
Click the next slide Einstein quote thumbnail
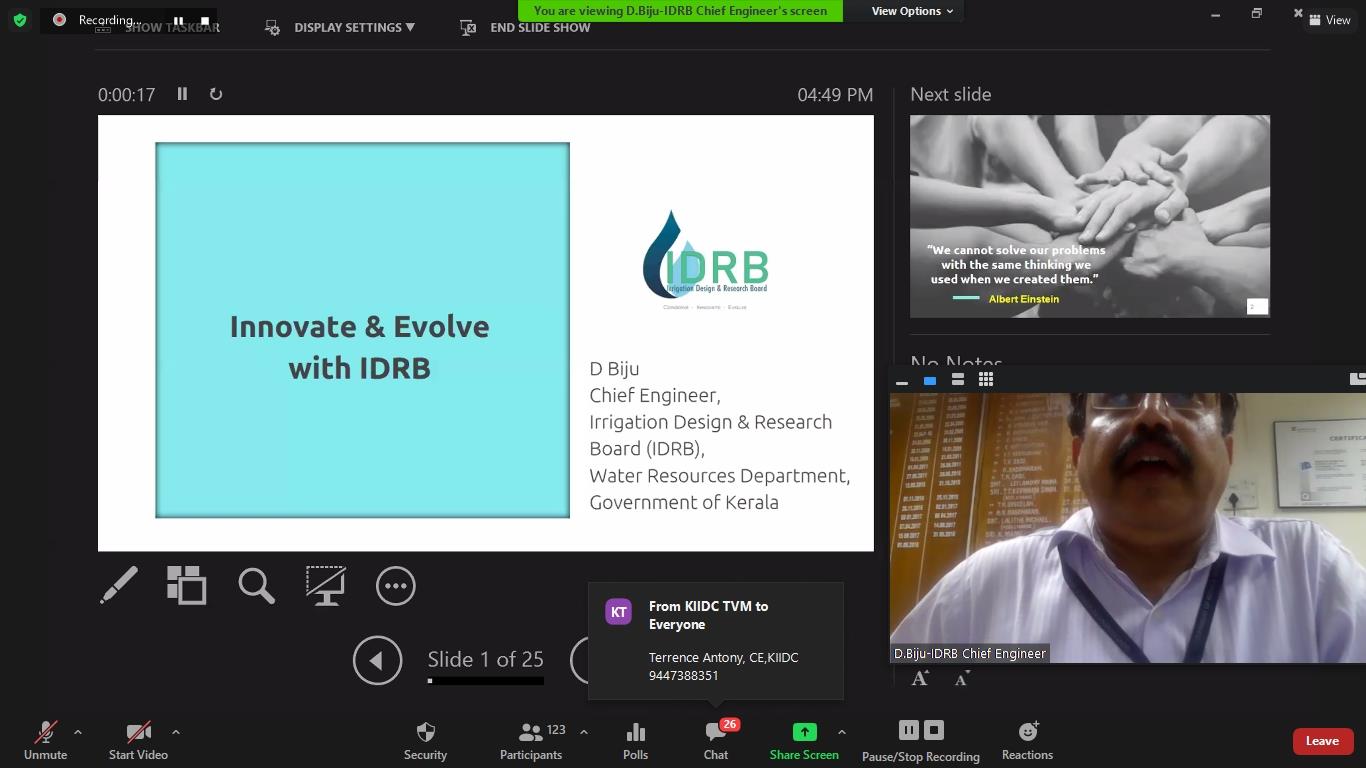point(1089,216)
